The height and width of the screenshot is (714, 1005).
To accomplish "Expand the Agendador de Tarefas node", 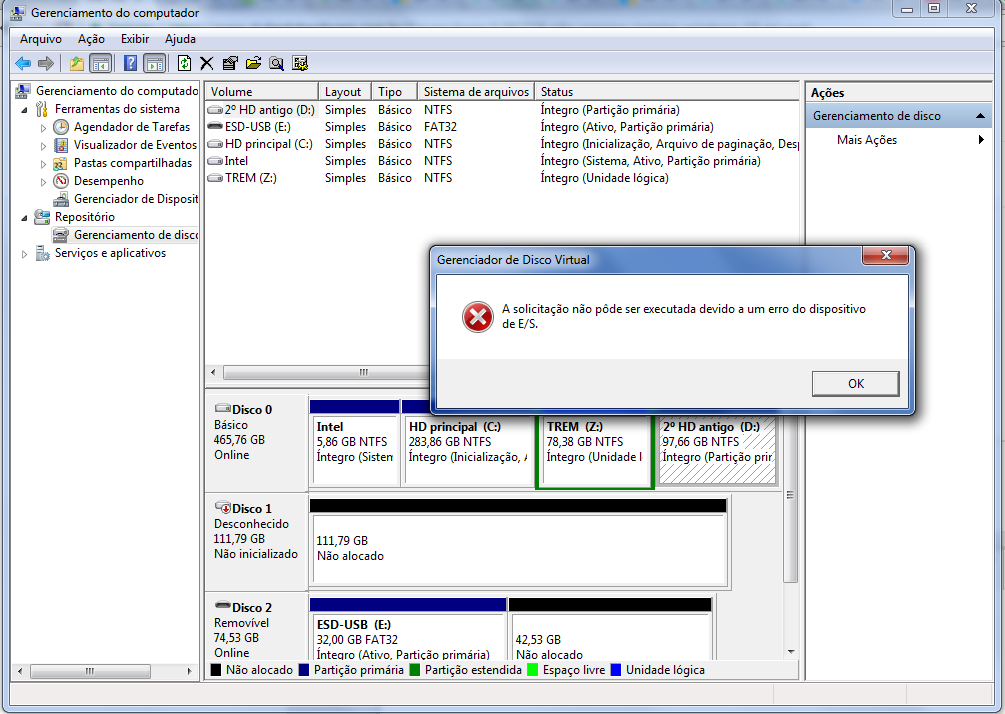I will click(x=43, y=128).
